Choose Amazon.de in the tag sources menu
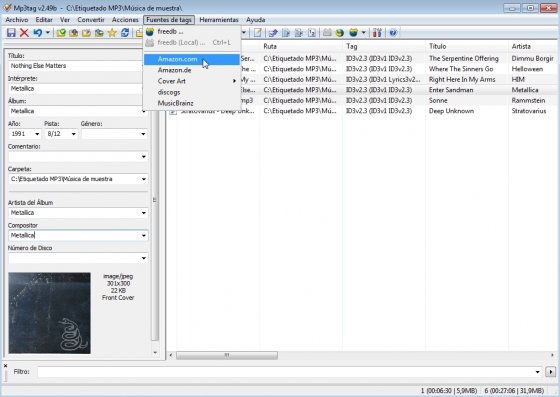The width and height of the screenshot is (560, 397). (192, 70)
